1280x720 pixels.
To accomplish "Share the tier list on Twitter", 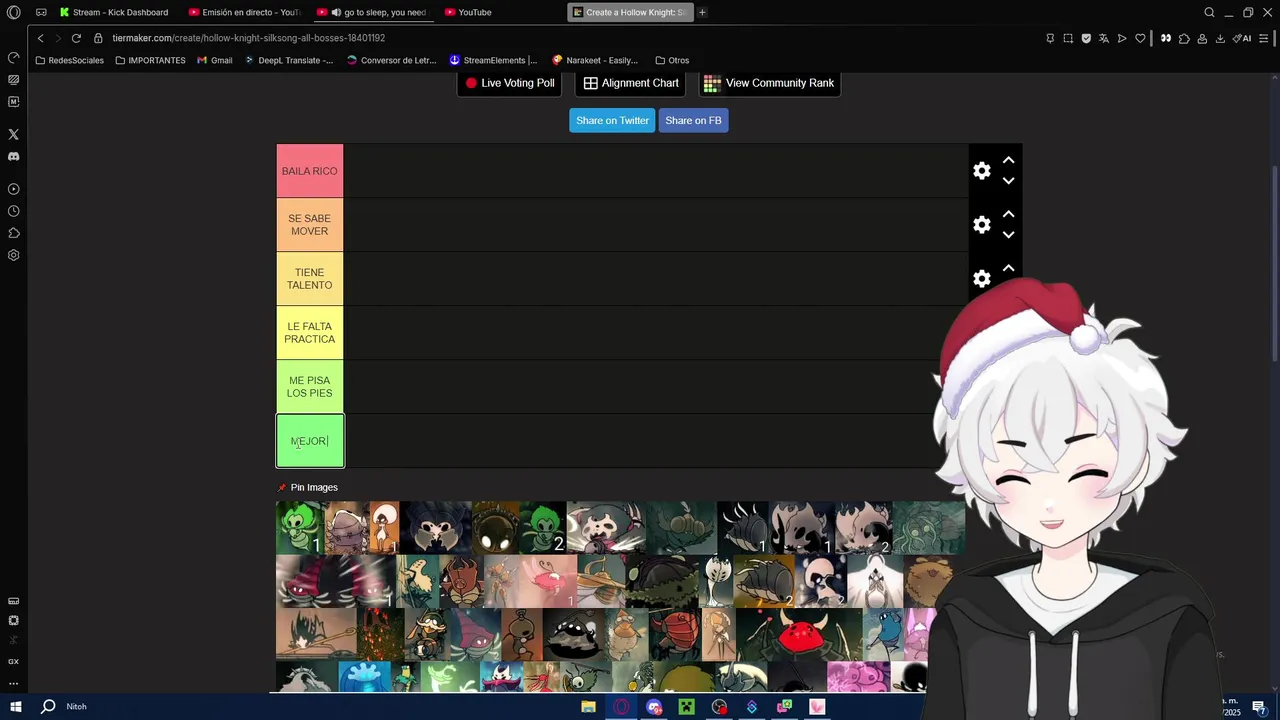I will 612,120.
